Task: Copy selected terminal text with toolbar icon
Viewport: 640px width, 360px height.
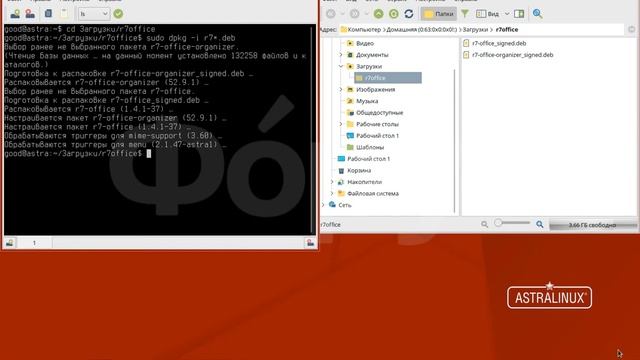Action: coord(48,13)
